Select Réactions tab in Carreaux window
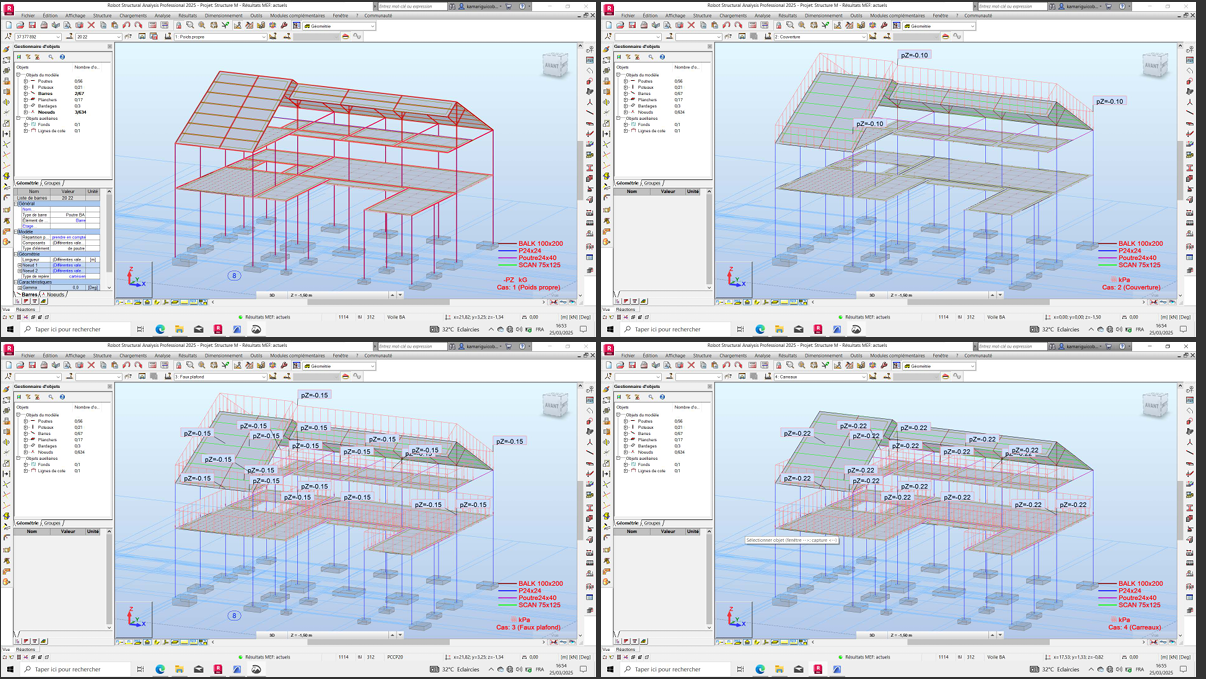The height and width of the screenshot is (679, 1206). [625, 649]
